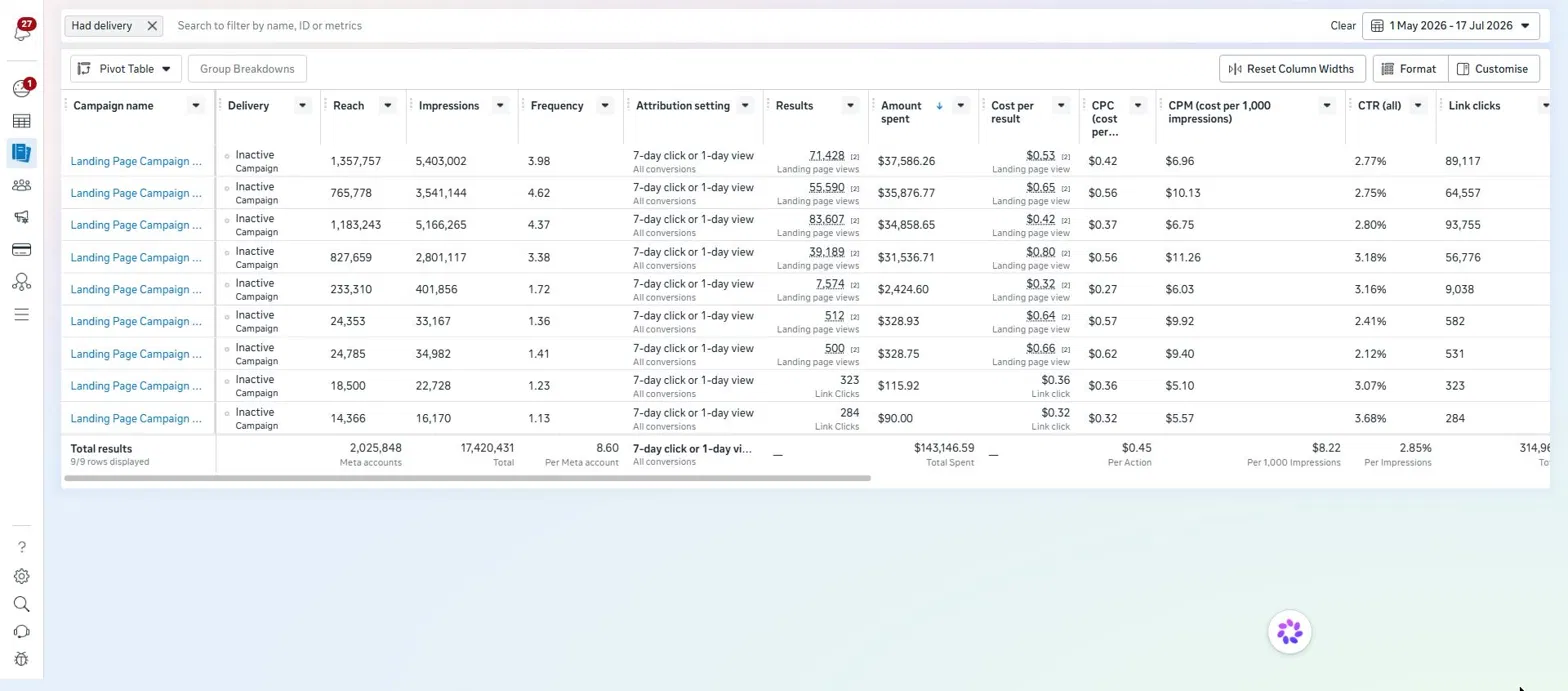Open the Reach column dropdown arrow
The image size is (1568, 691).
pyautogui.click(x=388, y=106)
